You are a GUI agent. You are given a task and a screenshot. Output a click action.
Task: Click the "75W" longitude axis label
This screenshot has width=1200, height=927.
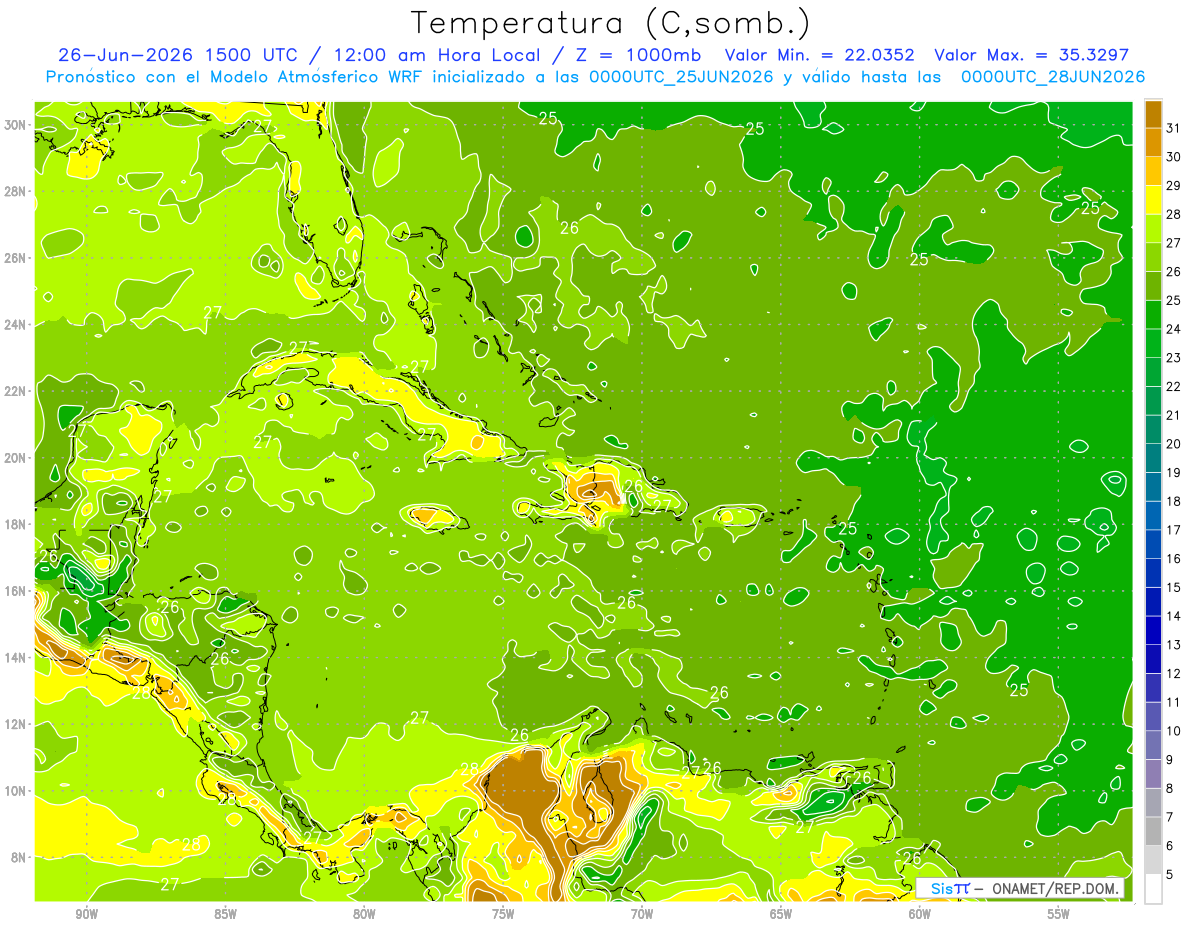(x=503, y=914)
